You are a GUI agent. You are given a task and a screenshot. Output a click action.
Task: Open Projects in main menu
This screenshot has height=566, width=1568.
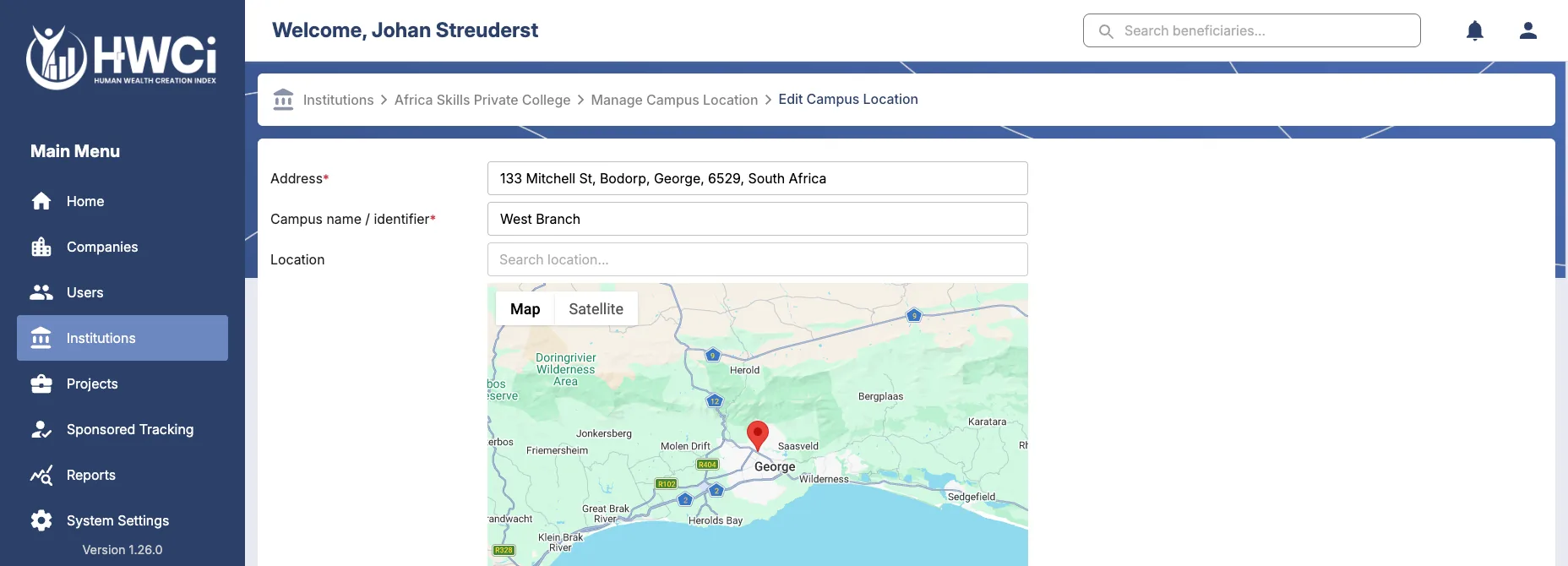click(x=122, y=384)
